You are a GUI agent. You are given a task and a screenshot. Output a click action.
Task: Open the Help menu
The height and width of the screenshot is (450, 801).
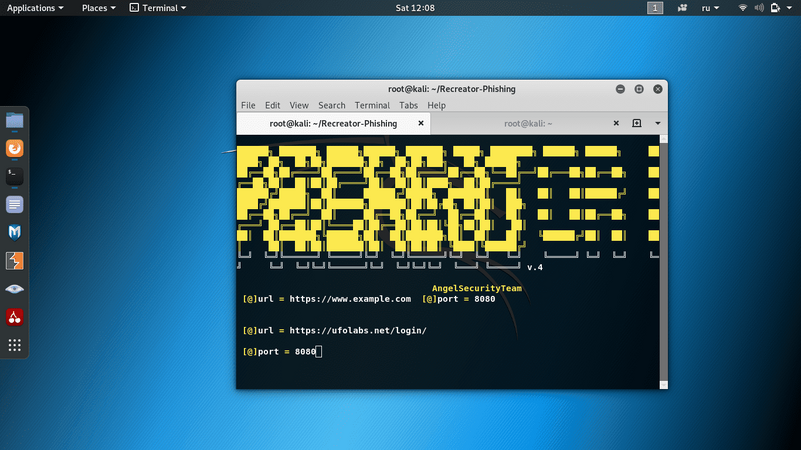pyautogui.click(x=436, y=105)
